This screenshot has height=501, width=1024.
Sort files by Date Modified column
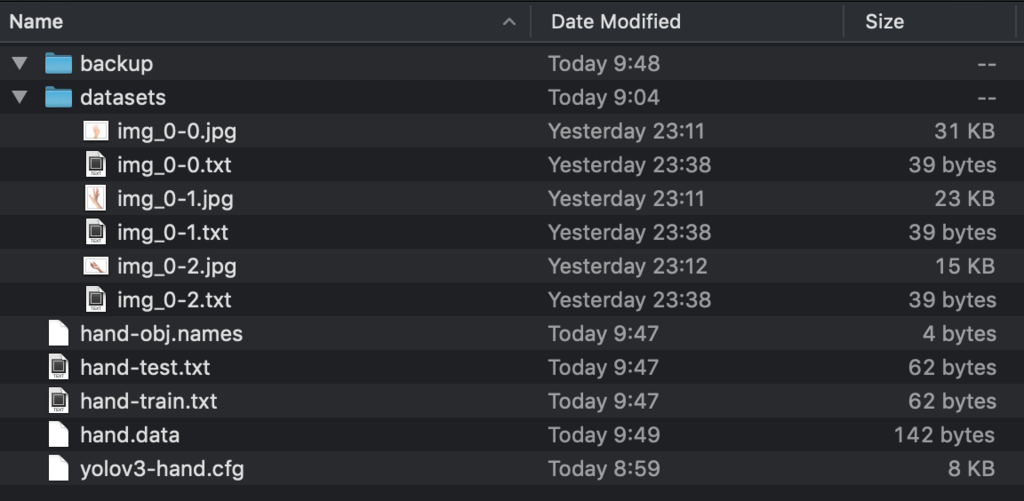[615, 21]
